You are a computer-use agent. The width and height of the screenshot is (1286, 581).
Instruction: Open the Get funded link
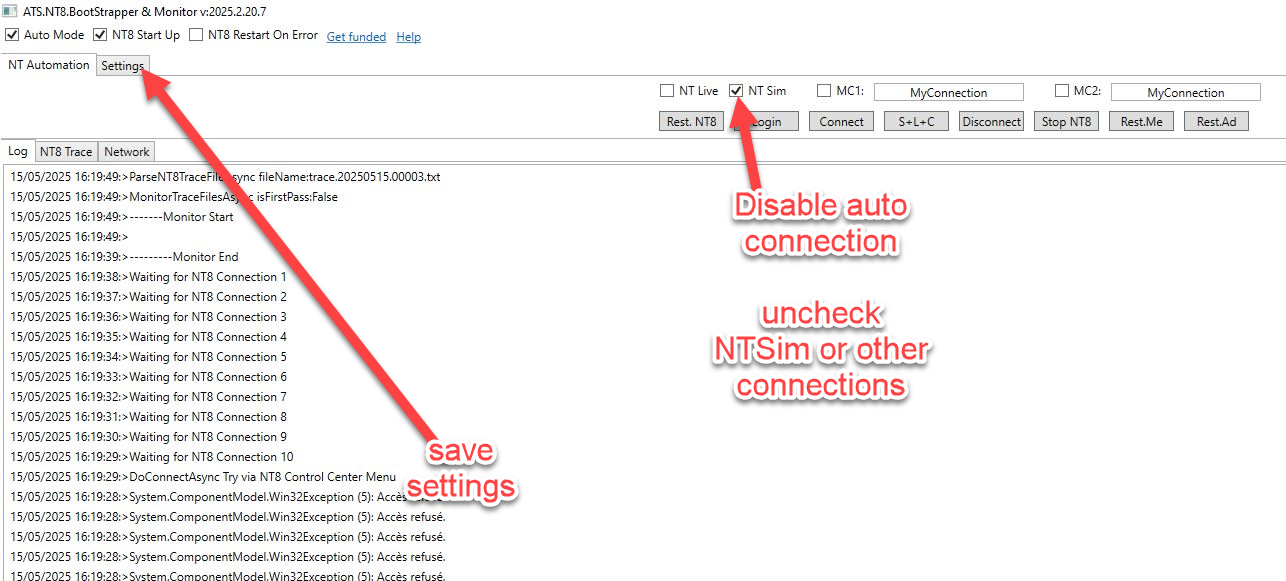356,37
